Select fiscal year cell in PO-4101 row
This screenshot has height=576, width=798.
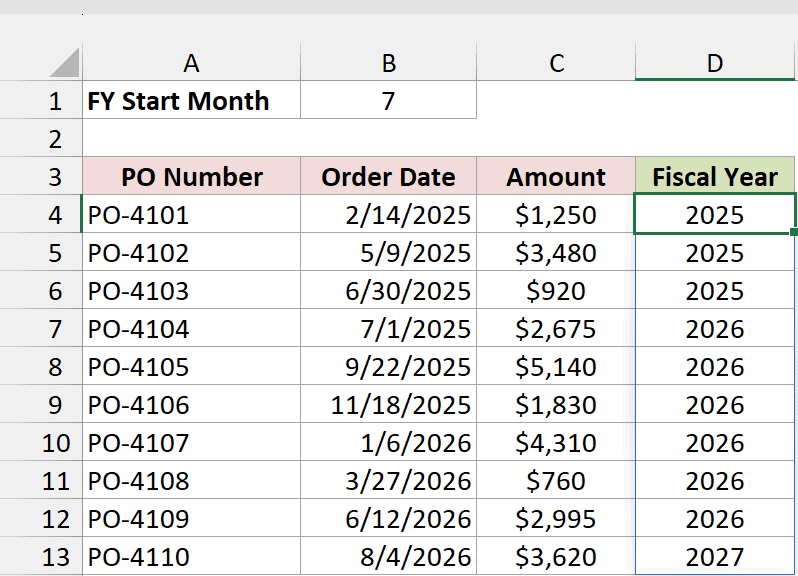(x=715, y=214)
